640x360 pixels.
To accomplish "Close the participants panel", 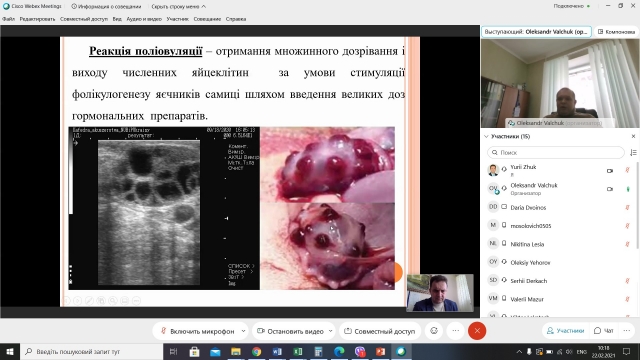I will 633,136.
